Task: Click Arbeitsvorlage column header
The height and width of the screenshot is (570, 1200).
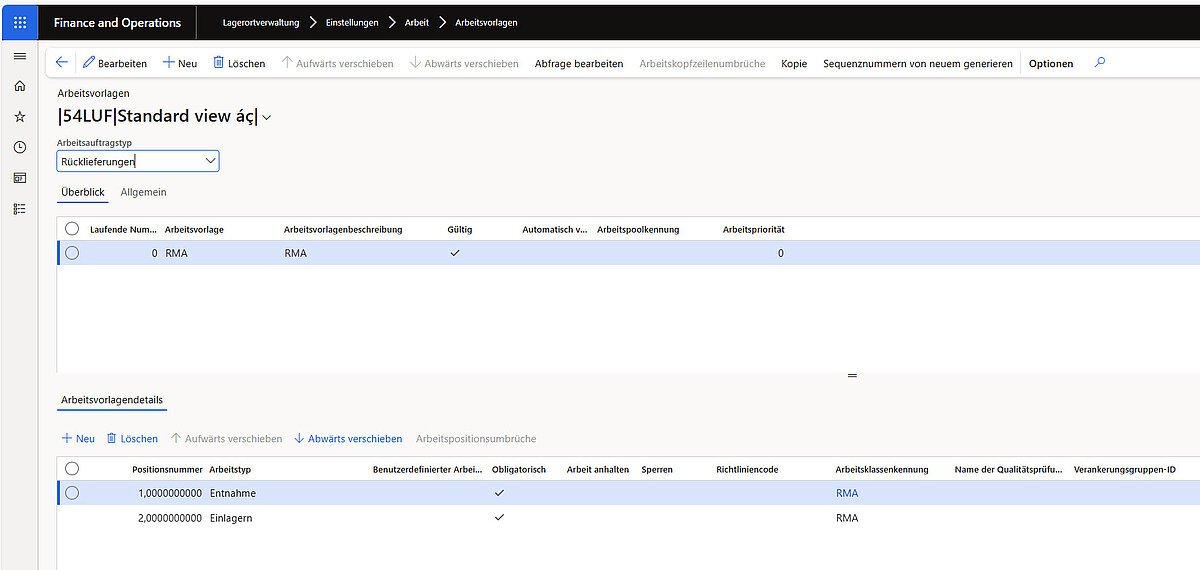Action: coord(194,229)
